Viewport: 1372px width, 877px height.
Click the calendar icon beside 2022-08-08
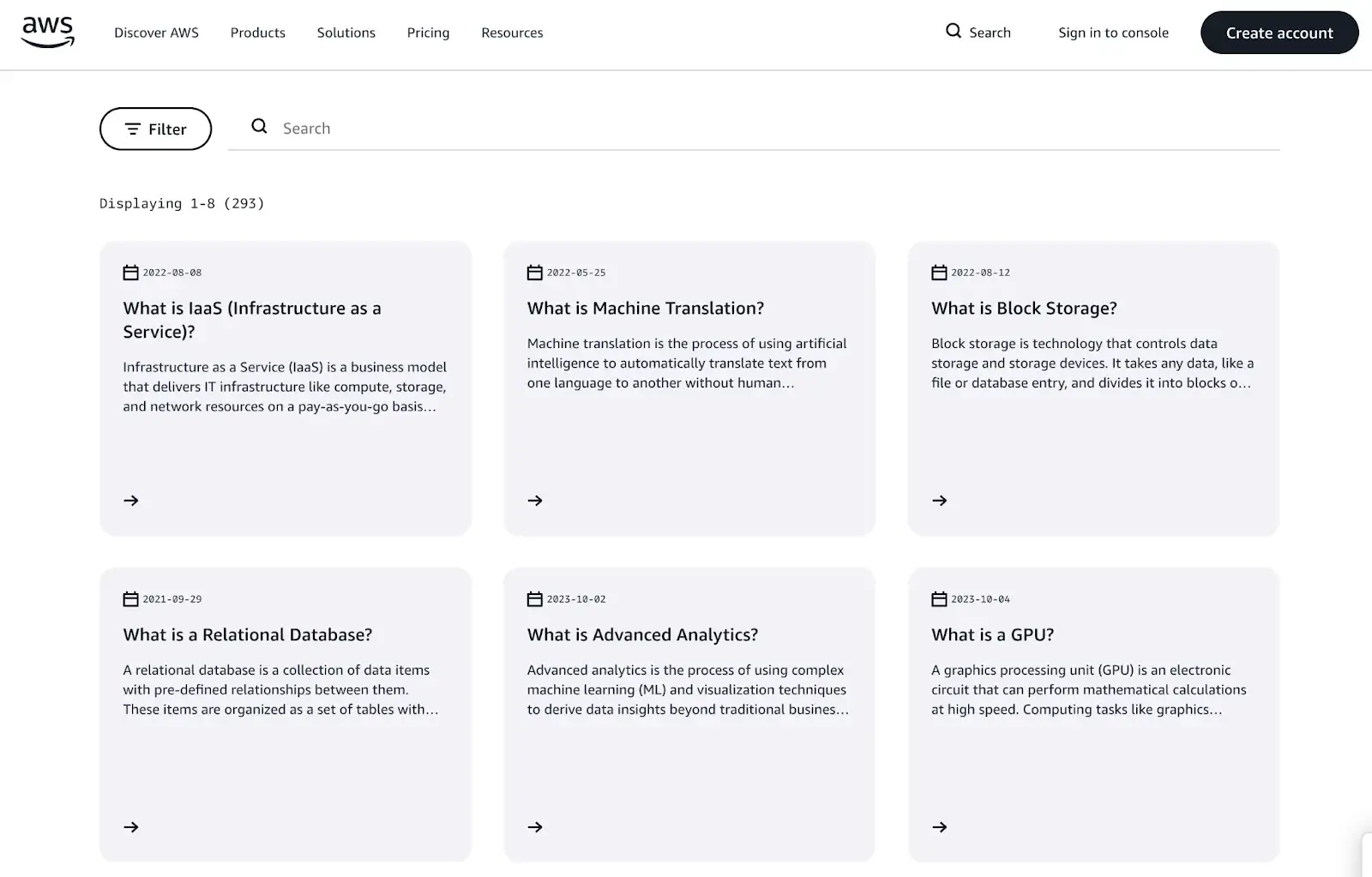130,273
